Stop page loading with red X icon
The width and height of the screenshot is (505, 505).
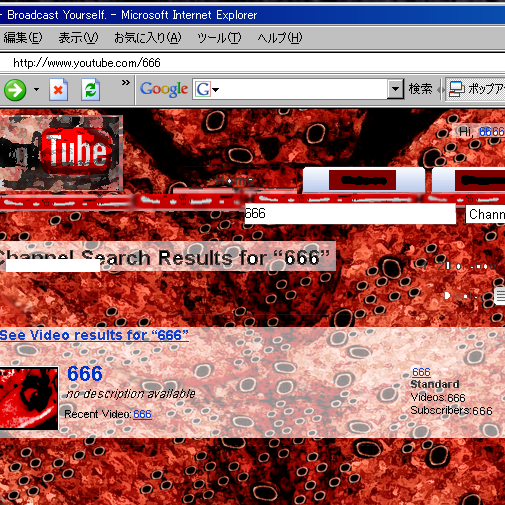pyautogui.click(x=58, y=89)
